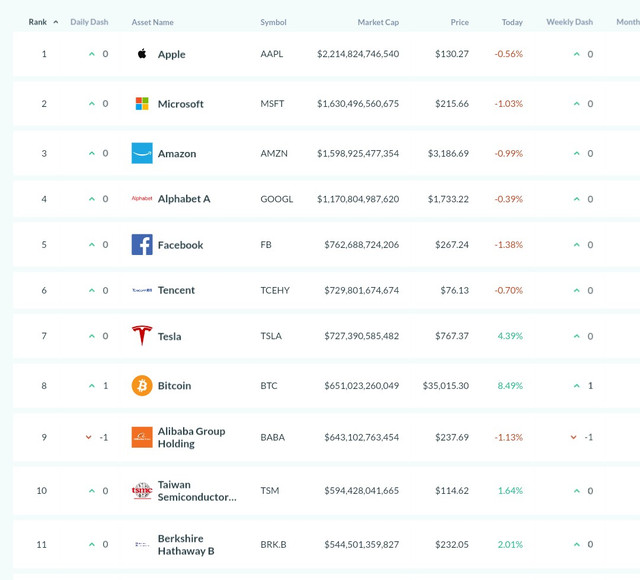Click the BTC symbol
The image size is (640, 580).
click(269, 386)
